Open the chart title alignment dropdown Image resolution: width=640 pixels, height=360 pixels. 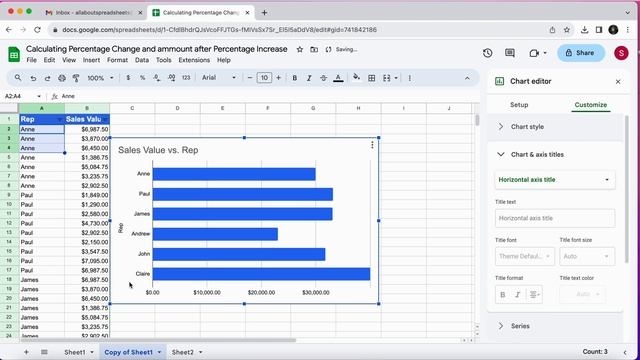tap(534, 295)
